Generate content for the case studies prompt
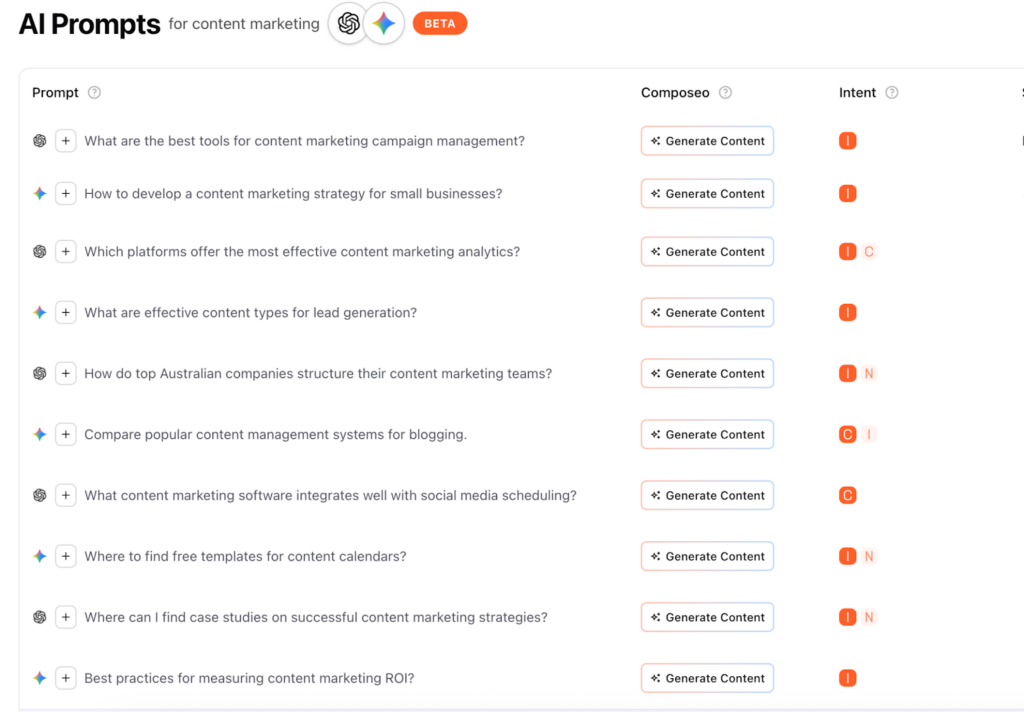The width and height of the screenshot is (1024, 712). (x=707, y=617)
